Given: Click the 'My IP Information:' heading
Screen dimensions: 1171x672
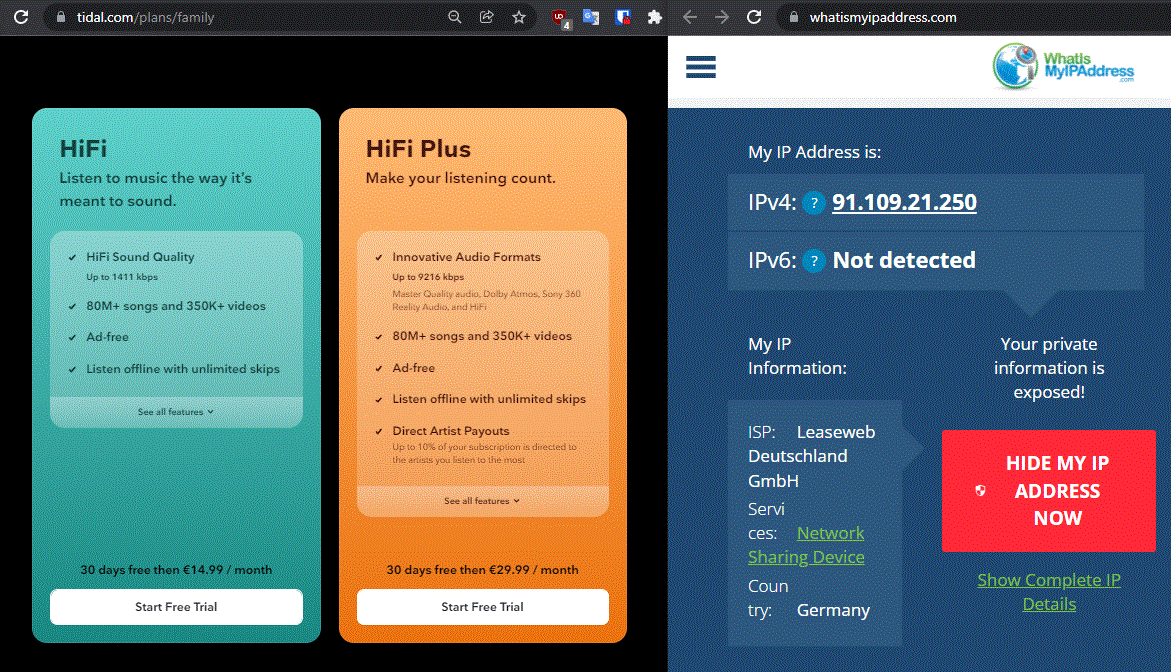Looking at the screenshot, I should click(x=798, y=356).
